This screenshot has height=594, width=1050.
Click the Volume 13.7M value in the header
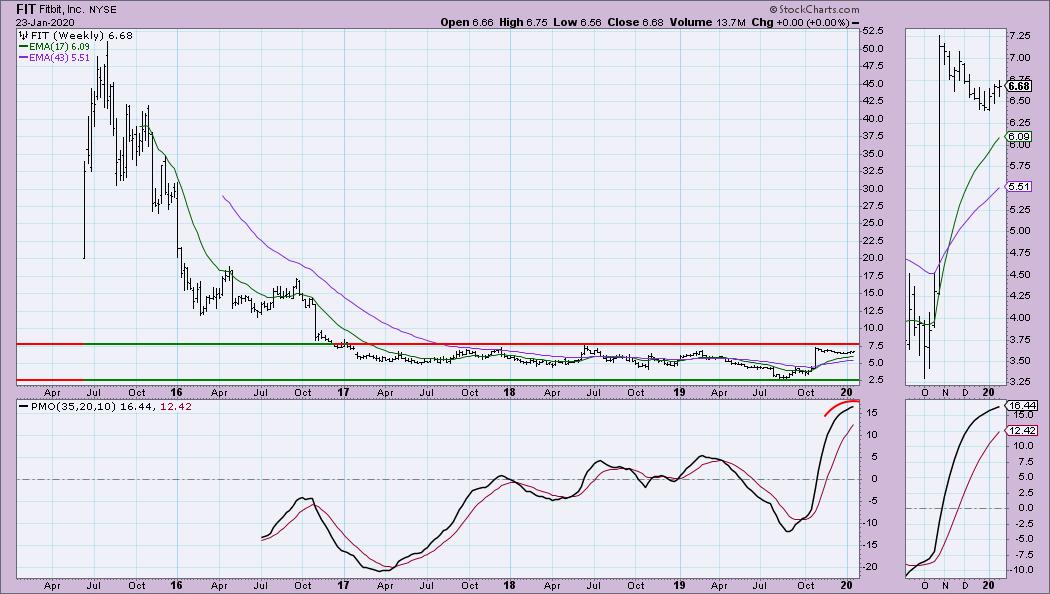point(708,22)
